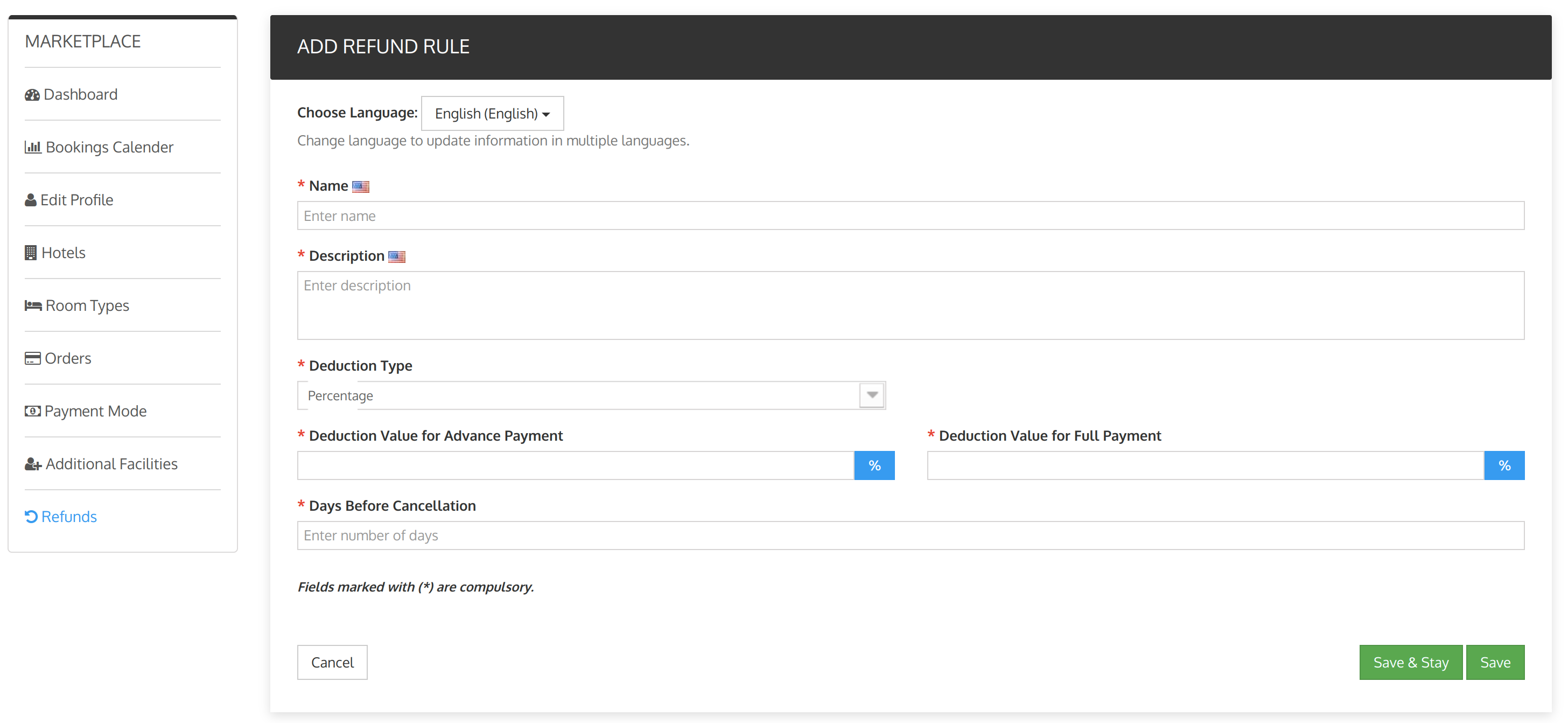1568x723 pixels.
Task: Click the Save button
Action: (x=1495, y=661)
